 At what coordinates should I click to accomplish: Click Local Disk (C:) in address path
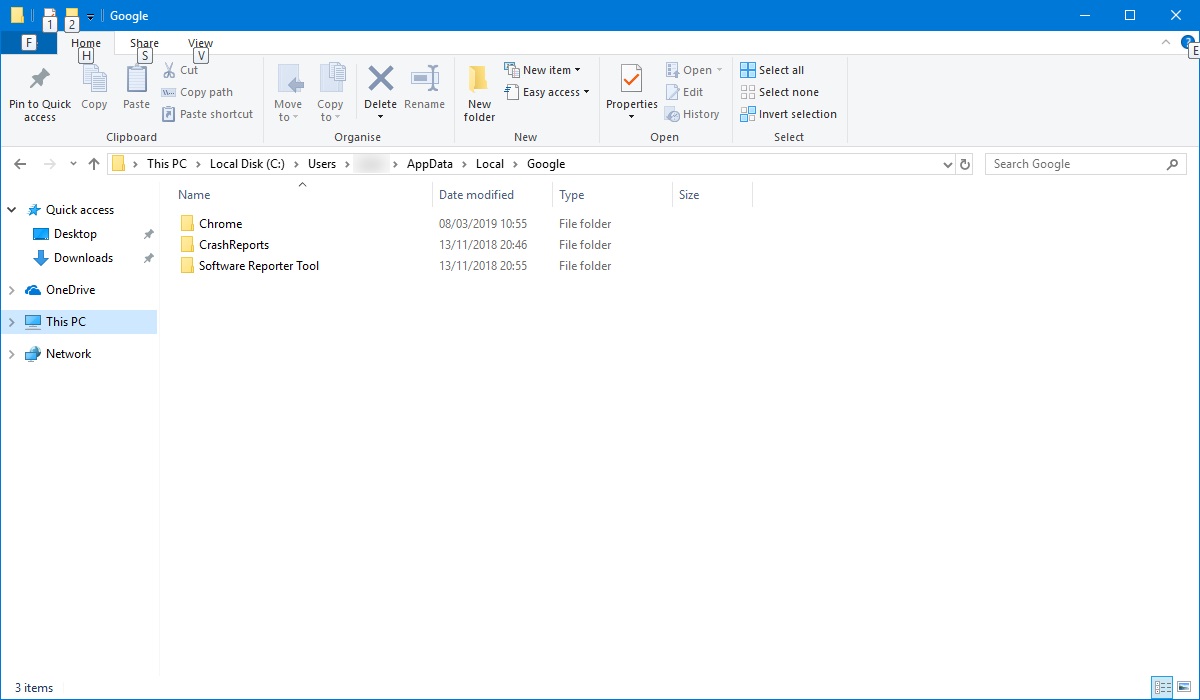247,164
